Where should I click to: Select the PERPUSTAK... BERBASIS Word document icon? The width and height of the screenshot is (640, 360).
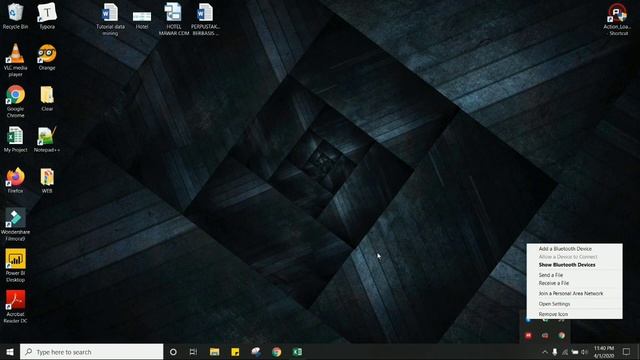click(205, 19)
